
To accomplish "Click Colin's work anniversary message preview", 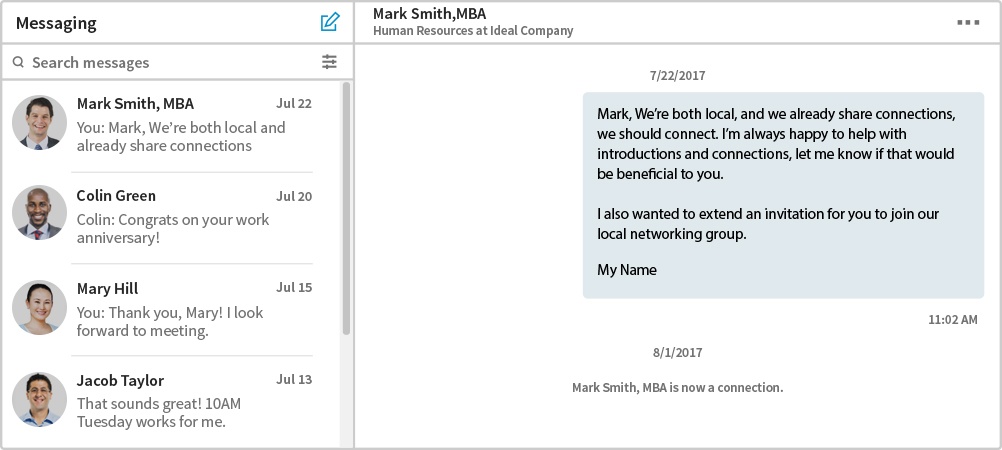I will pos(173,229).
